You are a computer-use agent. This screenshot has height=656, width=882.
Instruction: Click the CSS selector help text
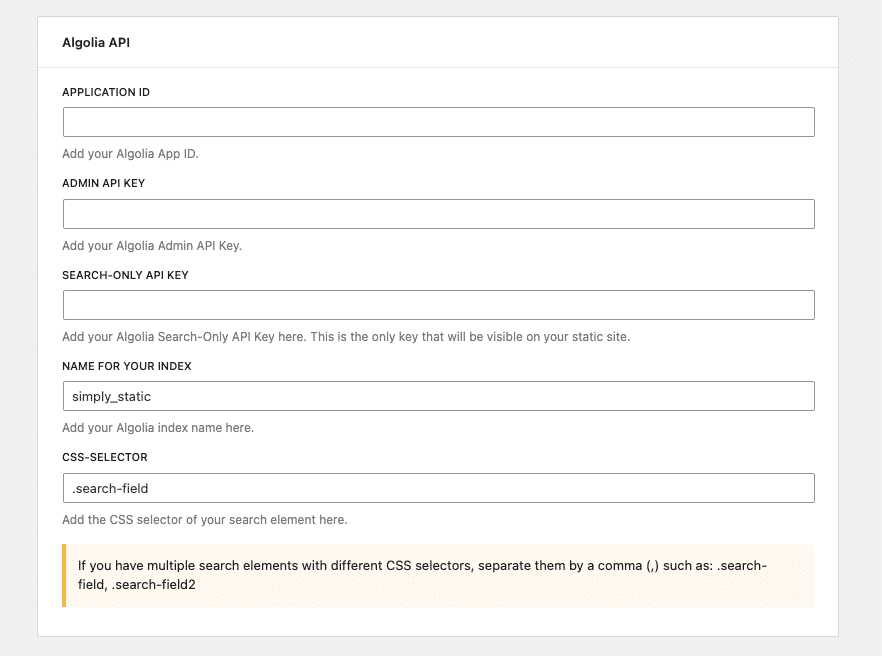point(205,520)
